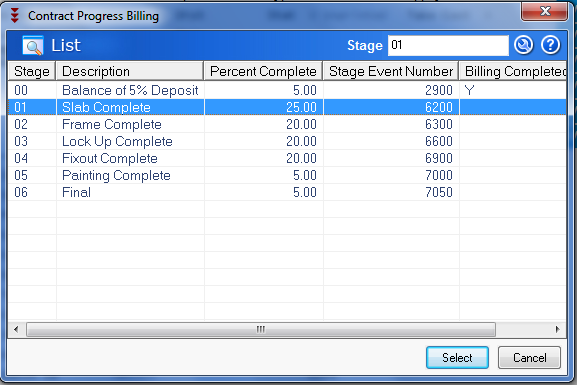Click the Cancel button
Image resolution: width=577 pixels, height=385 pixels.
pyautogui.click(x=529, y=357)
